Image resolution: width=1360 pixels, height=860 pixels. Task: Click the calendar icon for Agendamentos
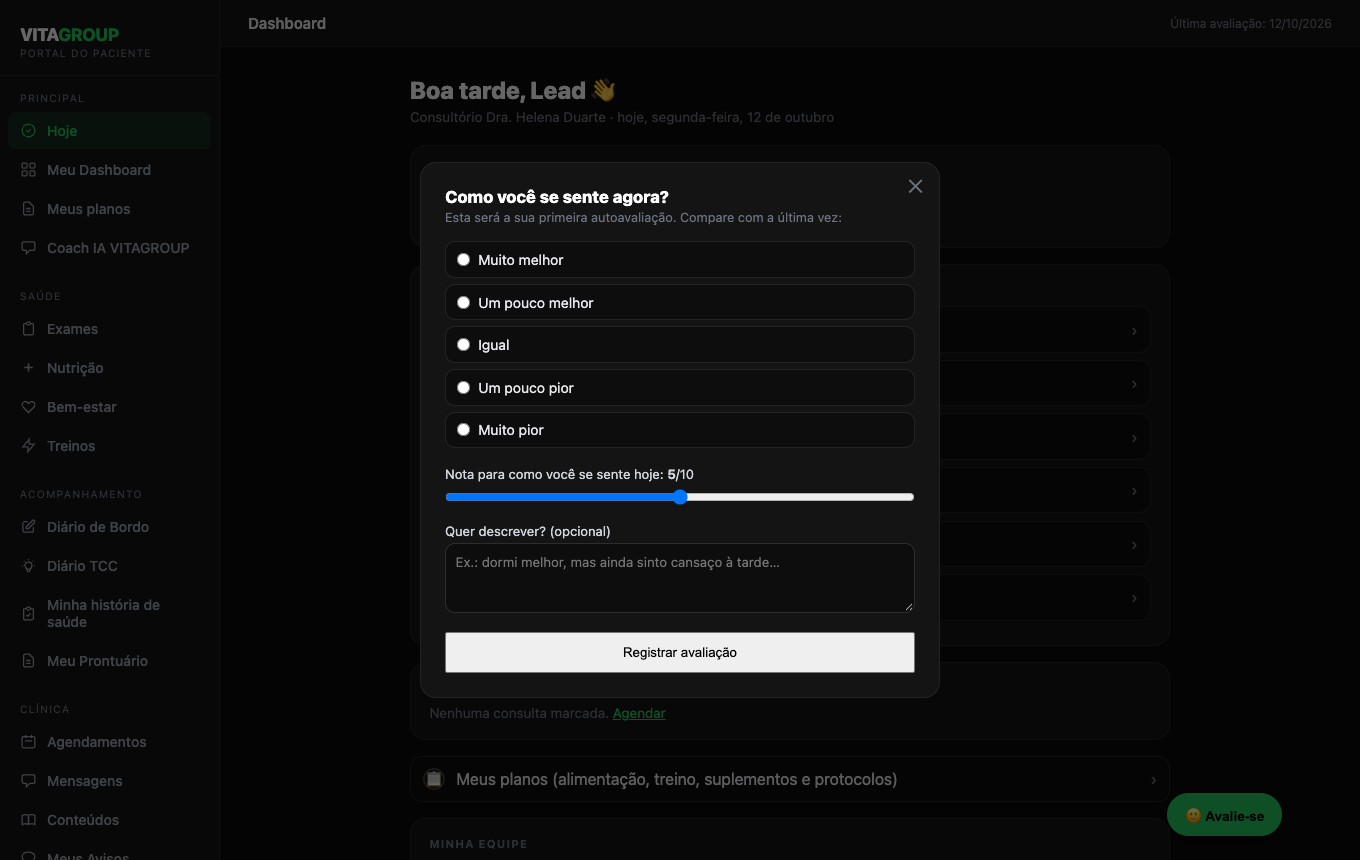(28, 742)
